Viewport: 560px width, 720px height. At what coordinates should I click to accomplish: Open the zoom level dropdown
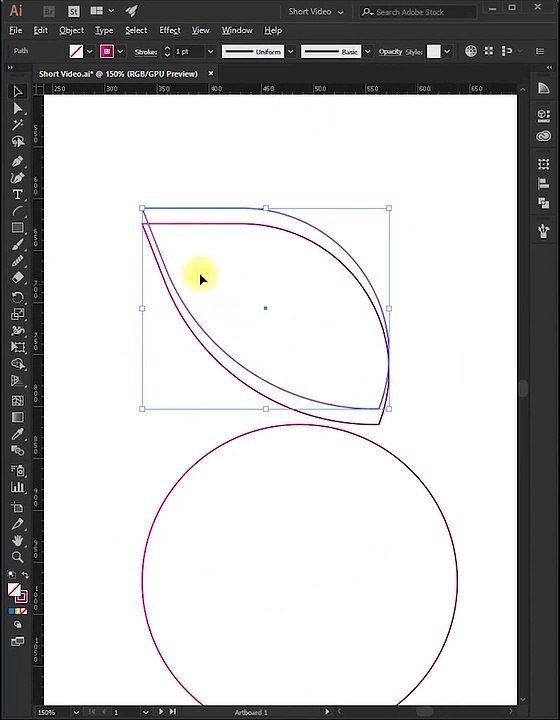[76, 712]
